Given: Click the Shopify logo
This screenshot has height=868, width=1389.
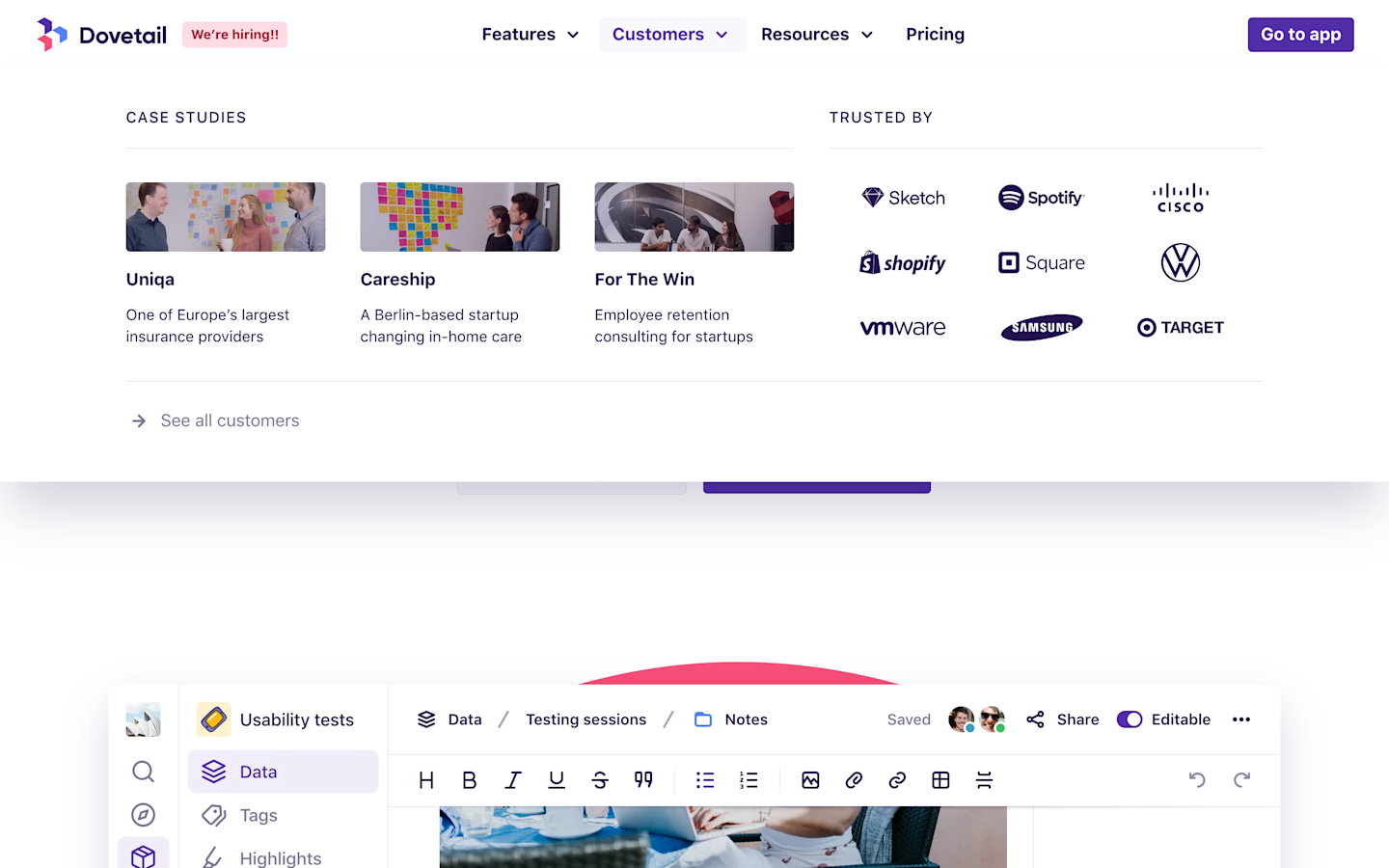Looking at the screenshot, I should click(x=903, y=262).
